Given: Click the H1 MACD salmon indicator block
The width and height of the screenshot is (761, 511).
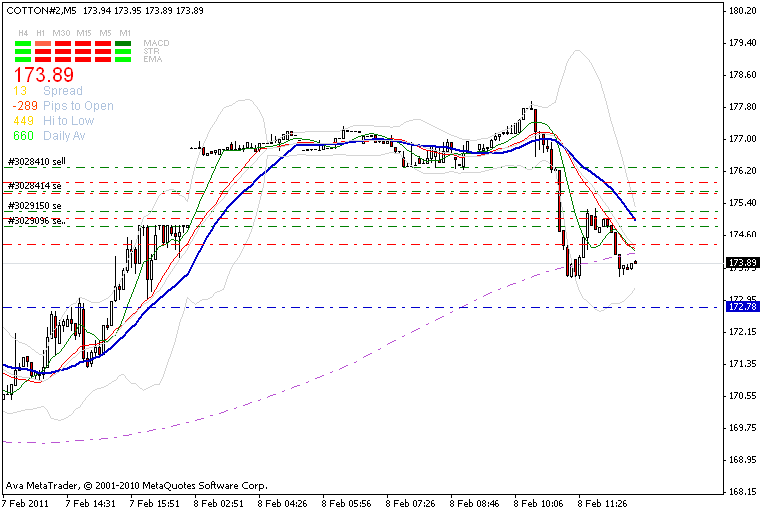Looking at the screenshot, I should pos(43,44).
